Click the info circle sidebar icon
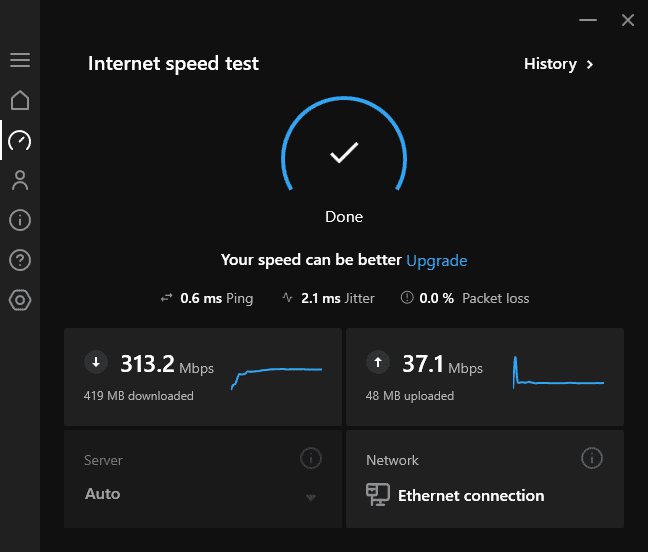Screen dimensions: 648x552 coord(20,220)
